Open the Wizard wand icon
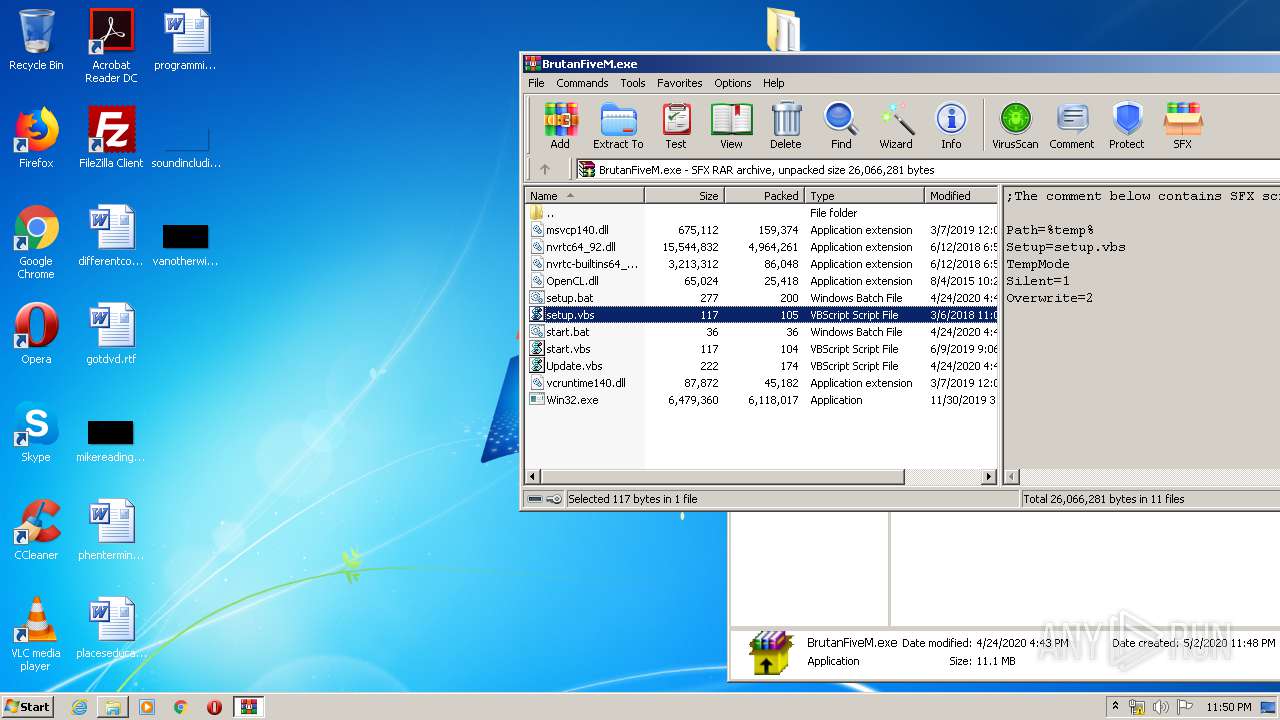The width and height of the screenshot is (1280, 720). [896, 126]
